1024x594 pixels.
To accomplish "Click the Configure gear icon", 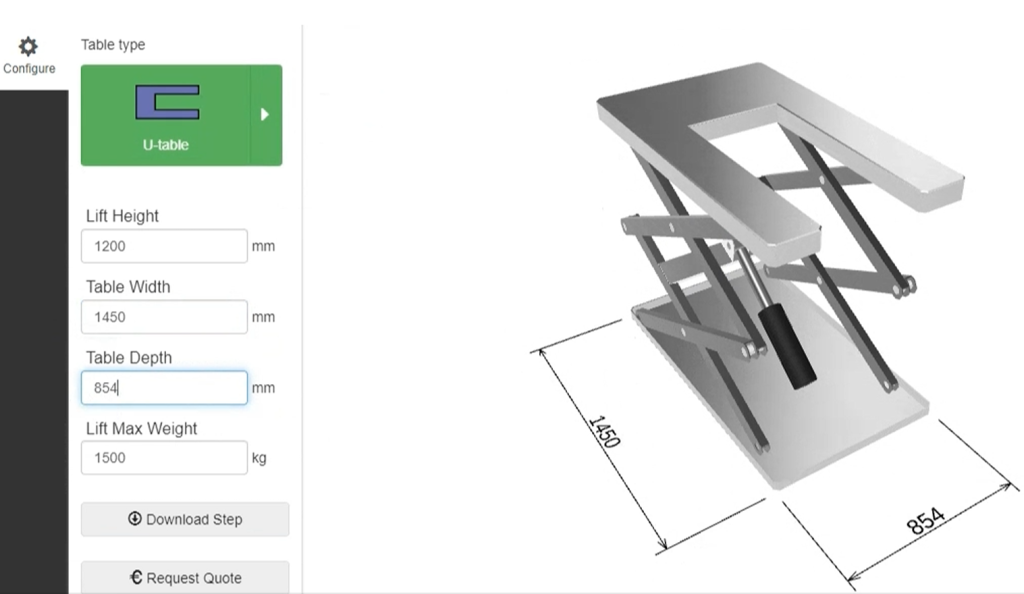I will [x=29, y=46].
